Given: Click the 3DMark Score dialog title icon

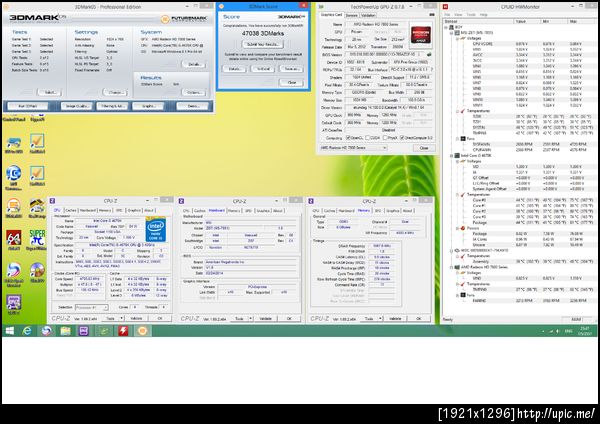Looking at the screenshot, I should pyautogui.click(x=221, y=7).
